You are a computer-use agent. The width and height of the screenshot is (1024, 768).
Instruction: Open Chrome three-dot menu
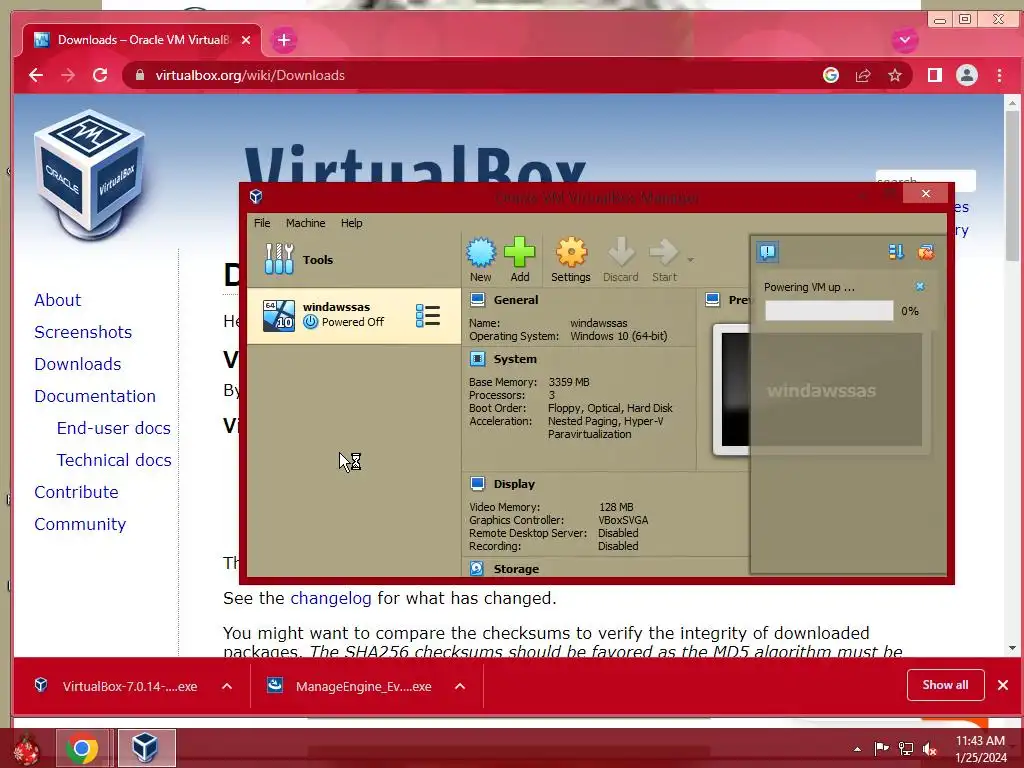pyautogui.click(x=999, y=75)
